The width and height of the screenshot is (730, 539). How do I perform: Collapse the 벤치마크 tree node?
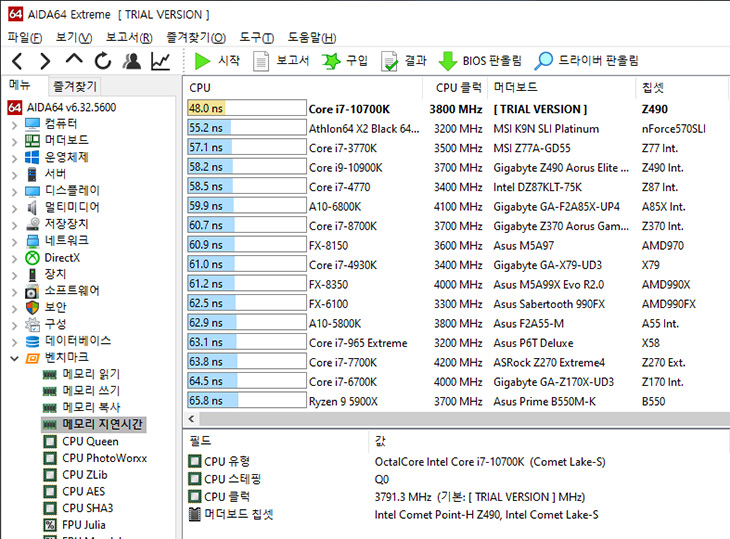14,358
